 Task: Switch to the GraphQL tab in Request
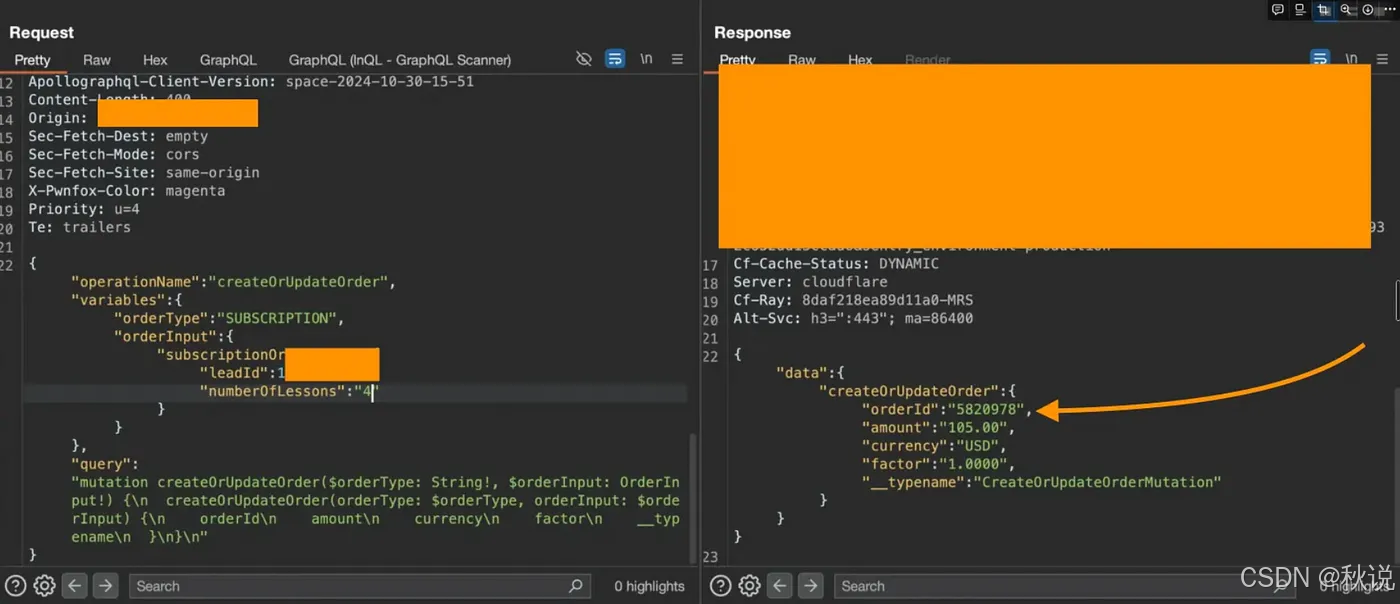pos(228,60)
